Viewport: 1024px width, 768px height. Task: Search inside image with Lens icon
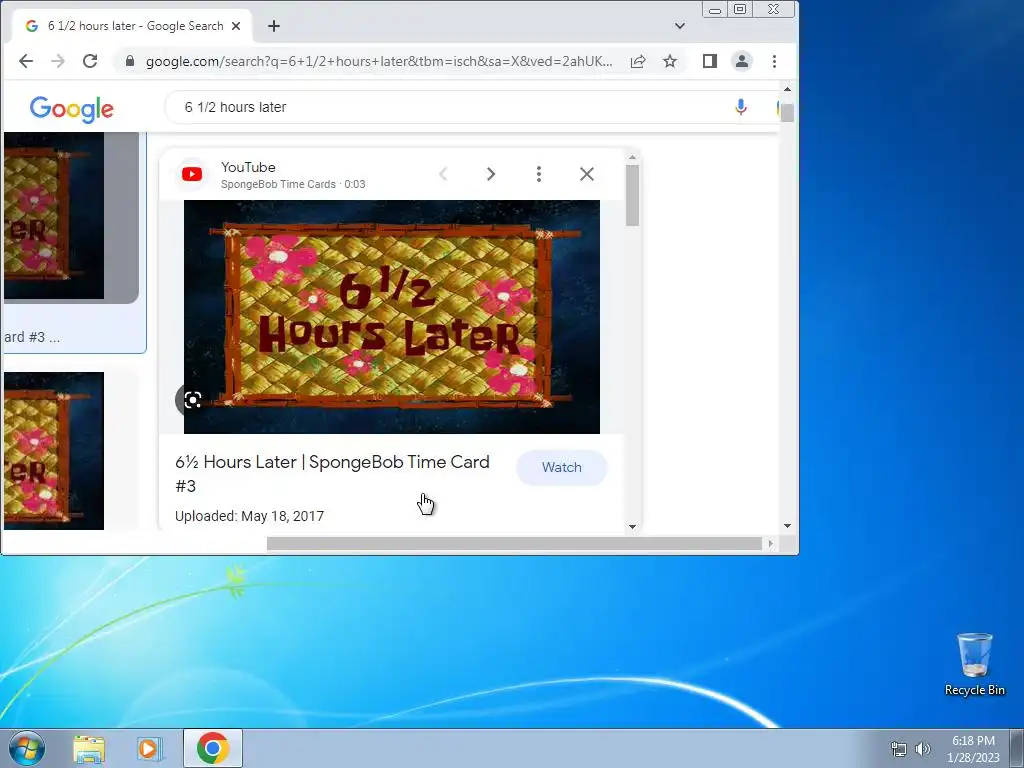[192, 400]
